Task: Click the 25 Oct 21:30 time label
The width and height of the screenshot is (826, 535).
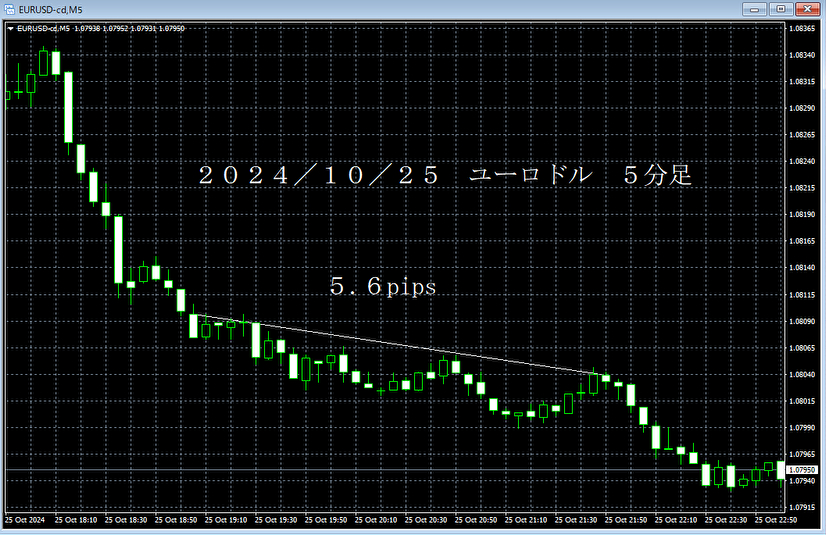Action: pyautogui.click(x=576, y=520)
